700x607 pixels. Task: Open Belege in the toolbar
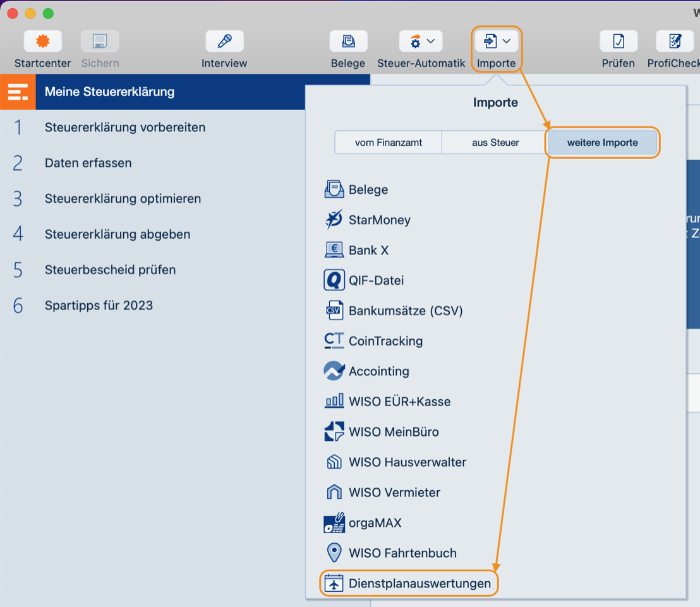(x=348, y=41)
